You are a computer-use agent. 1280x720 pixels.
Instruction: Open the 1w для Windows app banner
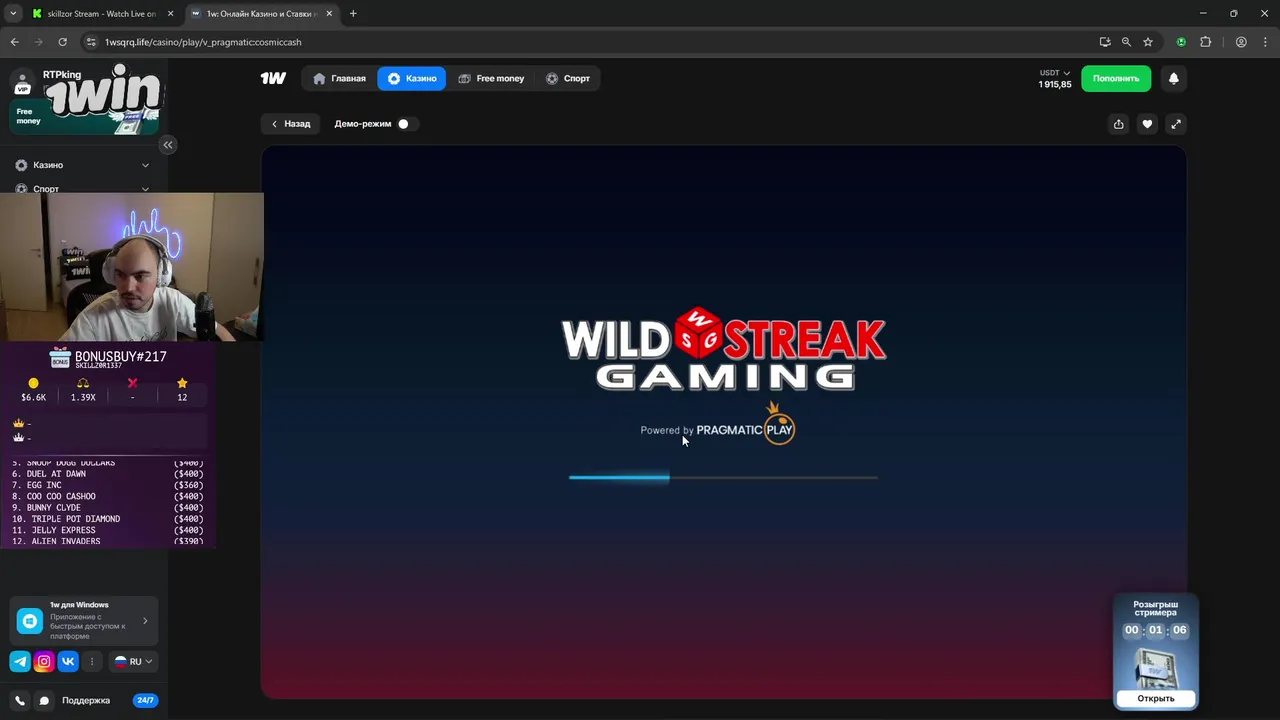point(84,620)
